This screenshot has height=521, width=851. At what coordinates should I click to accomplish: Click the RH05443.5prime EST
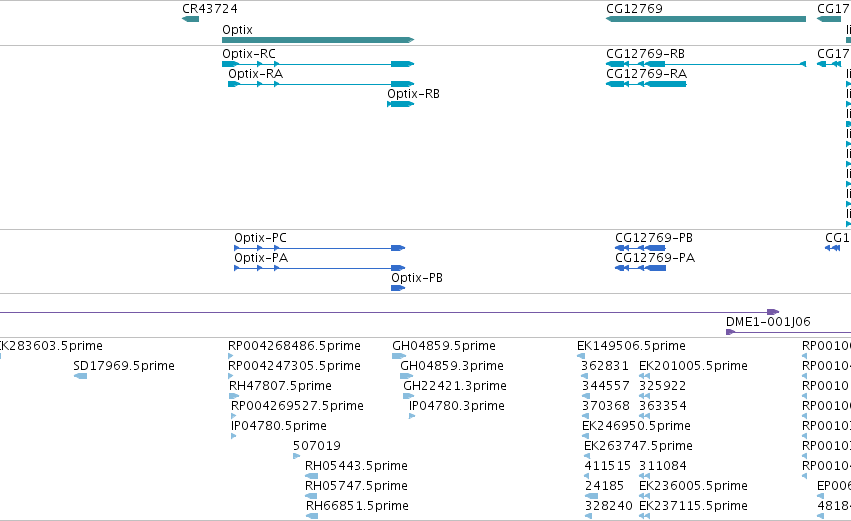click(x=312, y=476)
